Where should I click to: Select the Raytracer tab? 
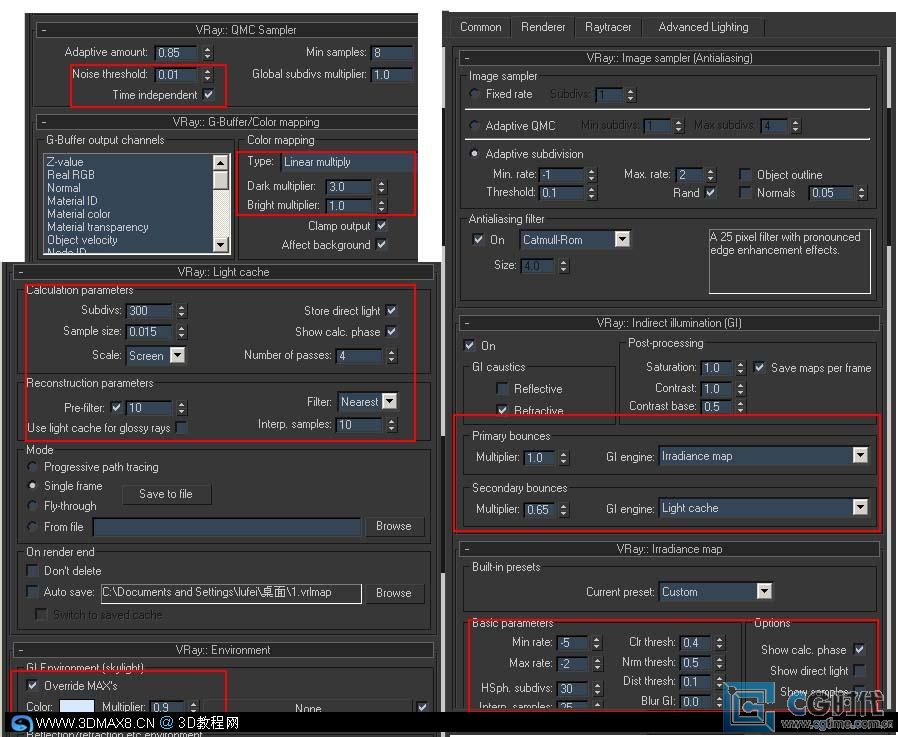[608, 27]
